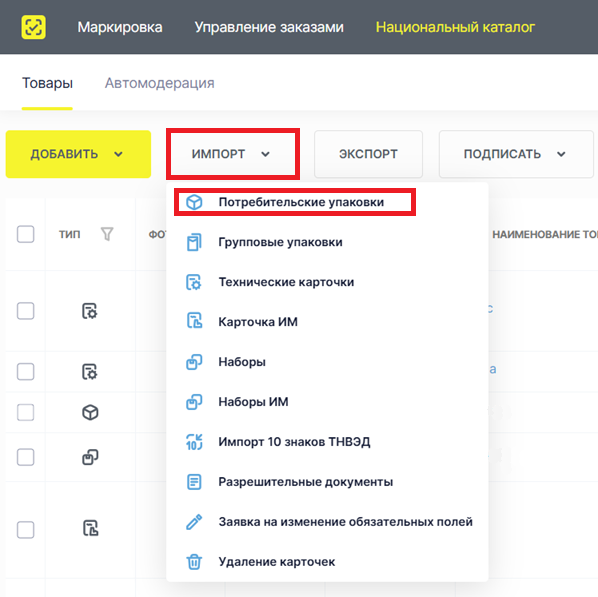Viewport: 598px width, 597px height.
Task: Click the ТИП column header
Action: (x=69, y=234)
